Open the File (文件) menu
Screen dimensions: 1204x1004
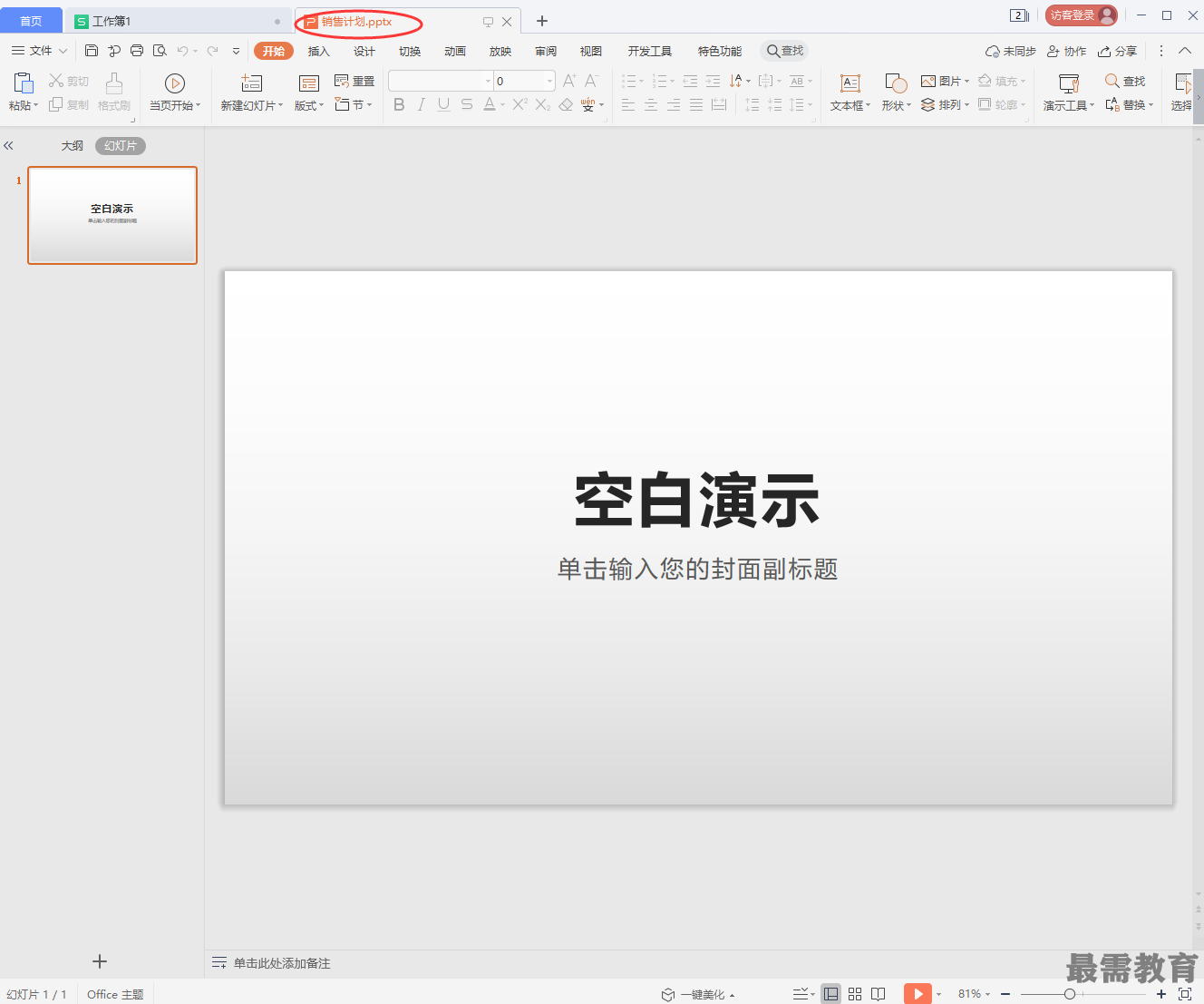click(39, 51)
